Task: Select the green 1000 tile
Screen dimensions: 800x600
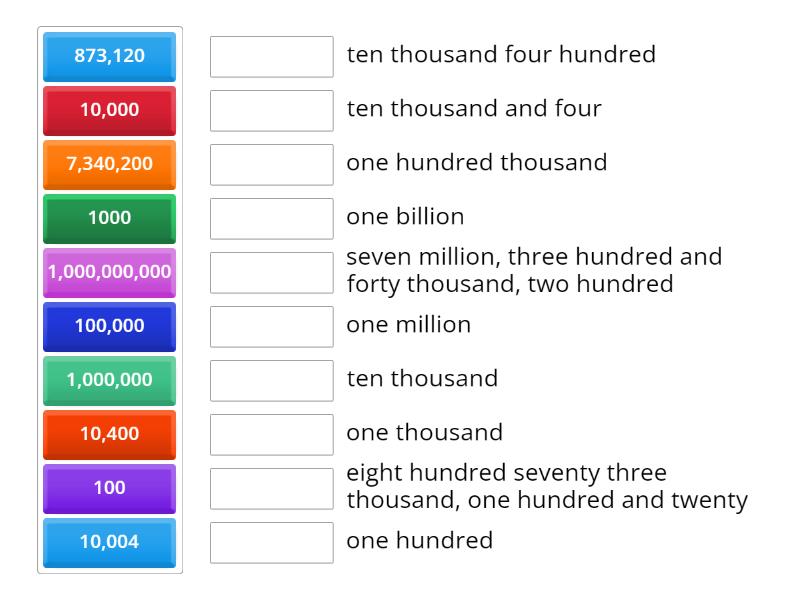Action: point(109,218)
